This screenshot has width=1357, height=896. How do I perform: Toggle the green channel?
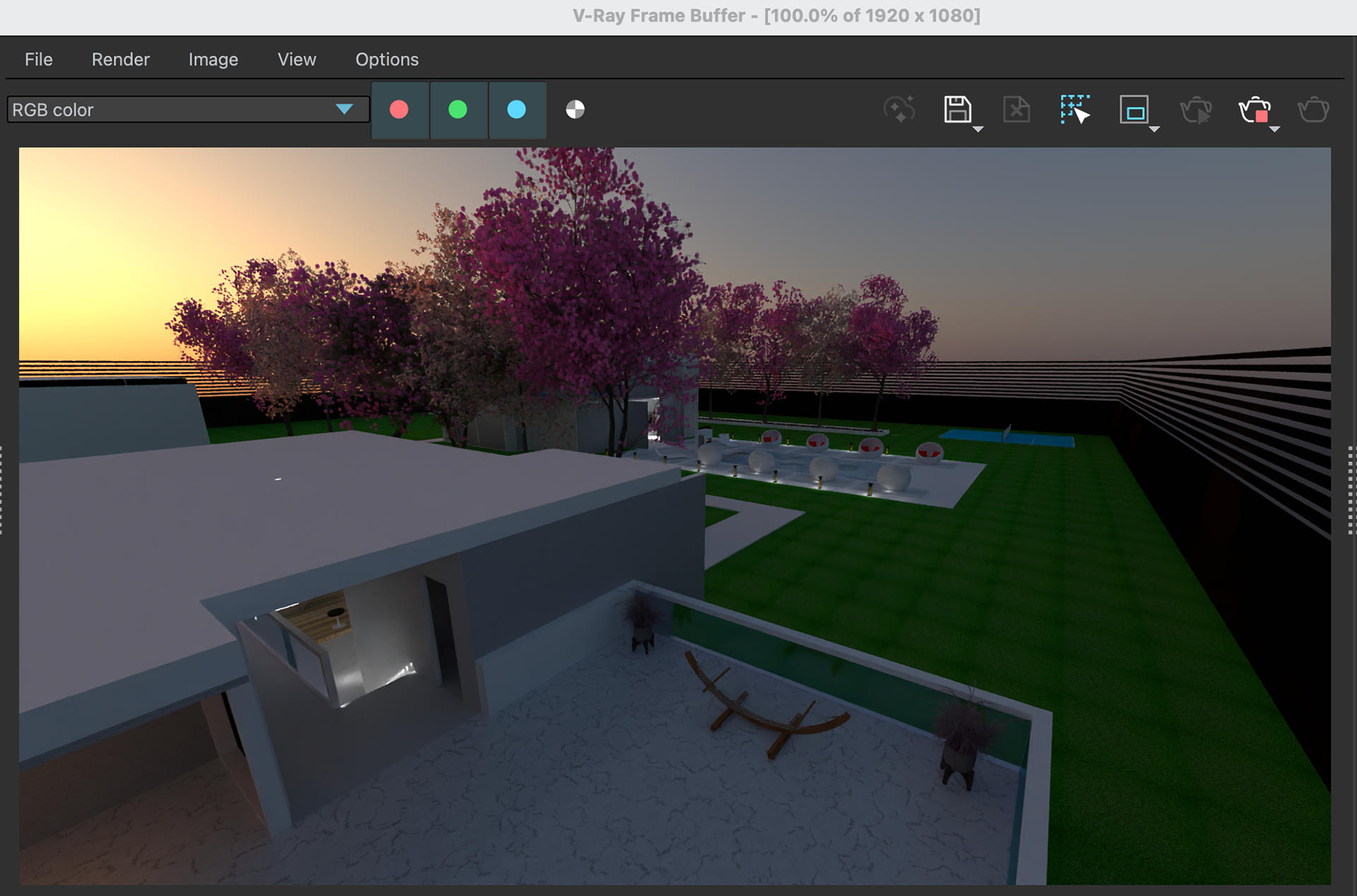(x=458, y=110)
